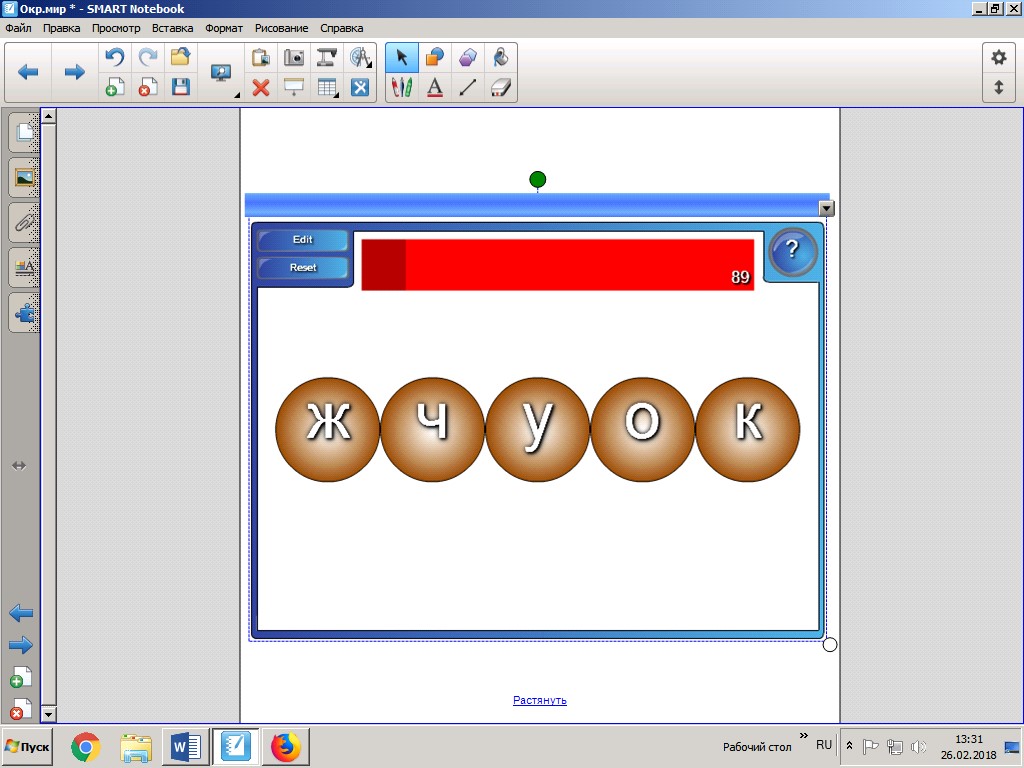
Task: Pick the Fill bucket tool
Action: pos(501,57)
